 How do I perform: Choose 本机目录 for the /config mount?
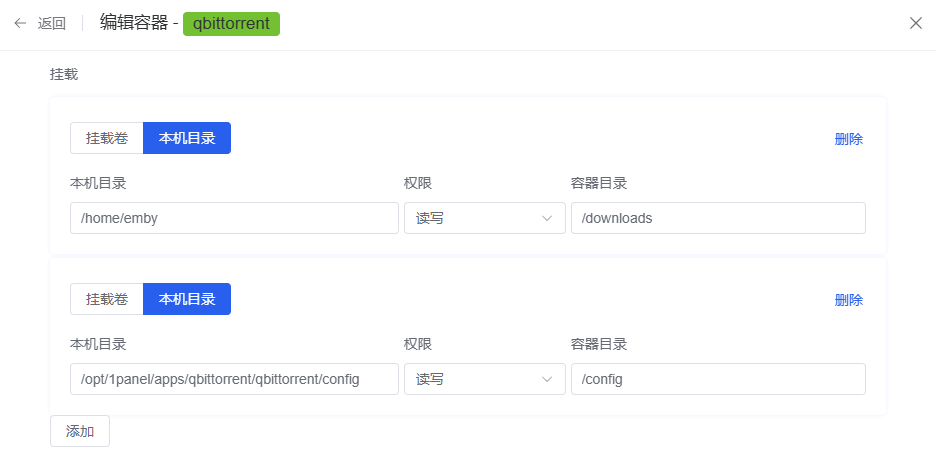[x=187, y=299]
